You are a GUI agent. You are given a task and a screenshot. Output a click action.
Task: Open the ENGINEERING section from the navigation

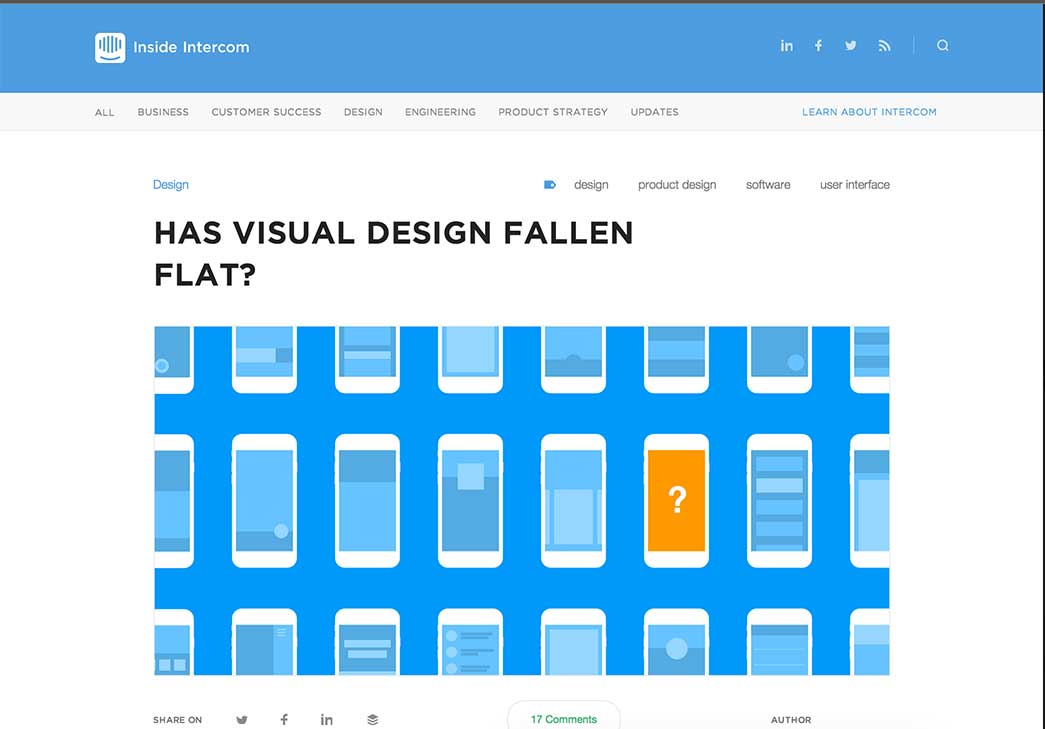440,112
